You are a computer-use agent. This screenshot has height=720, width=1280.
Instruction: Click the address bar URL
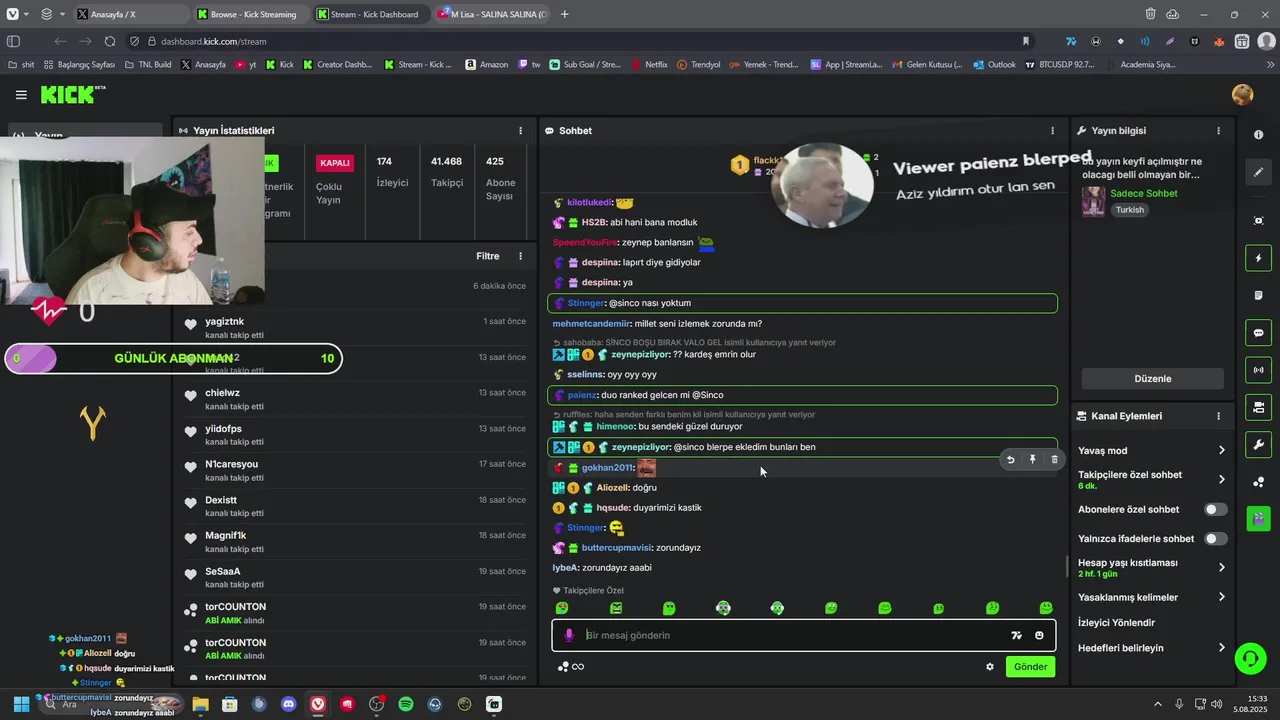(213, 41)
